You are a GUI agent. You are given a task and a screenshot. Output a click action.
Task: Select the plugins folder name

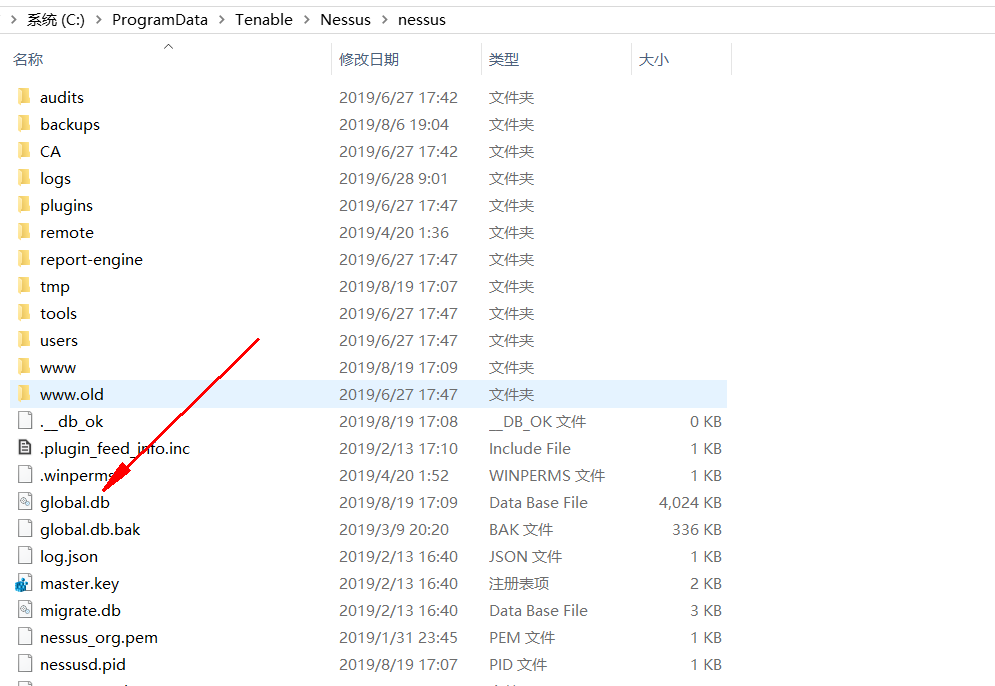click(x=66, y=206)
